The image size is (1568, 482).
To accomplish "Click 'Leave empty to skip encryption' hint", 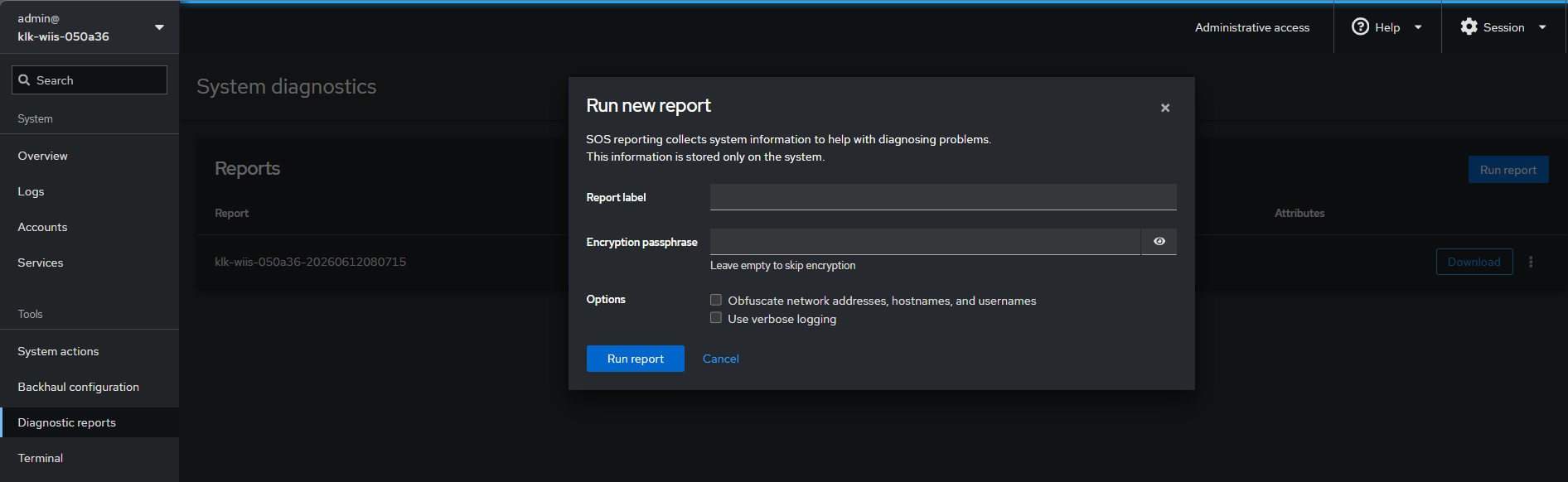I will point(782,265).
